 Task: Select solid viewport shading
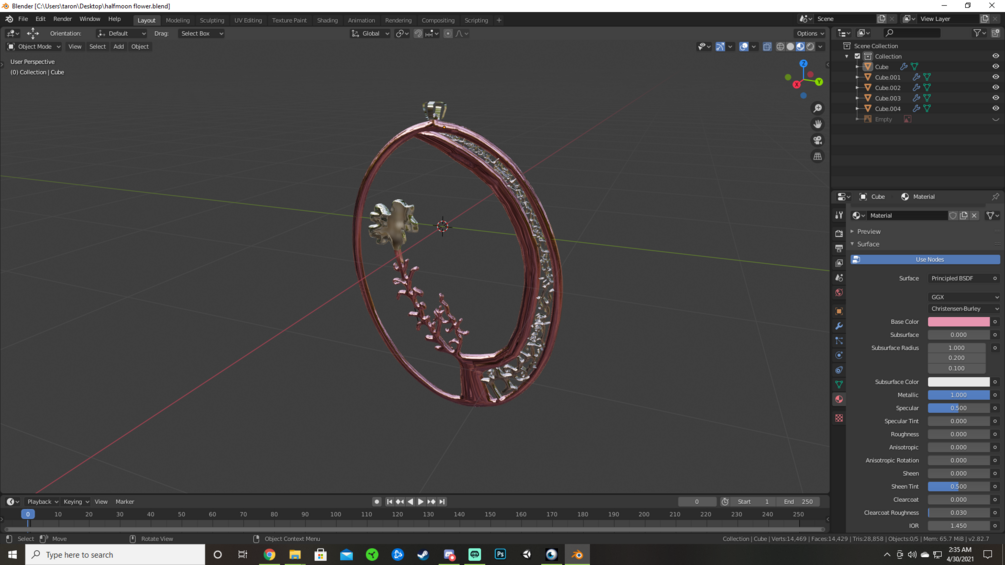tap(790, 46)
